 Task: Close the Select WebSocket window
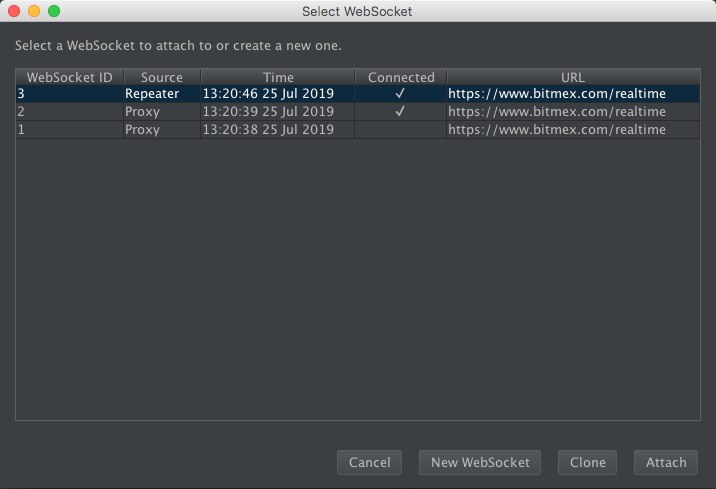[14, 11]
